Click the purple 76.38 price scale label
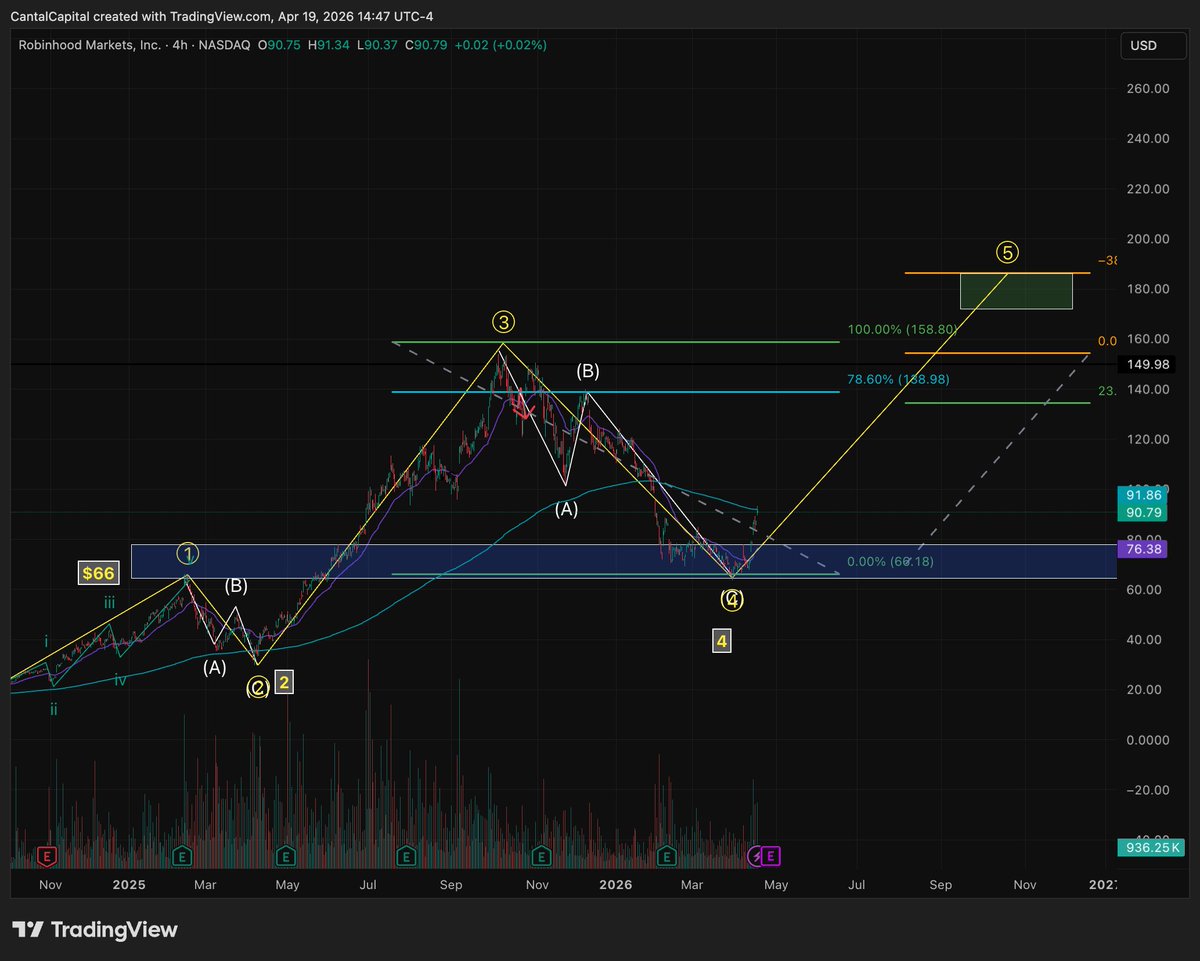 (1141, 548)
